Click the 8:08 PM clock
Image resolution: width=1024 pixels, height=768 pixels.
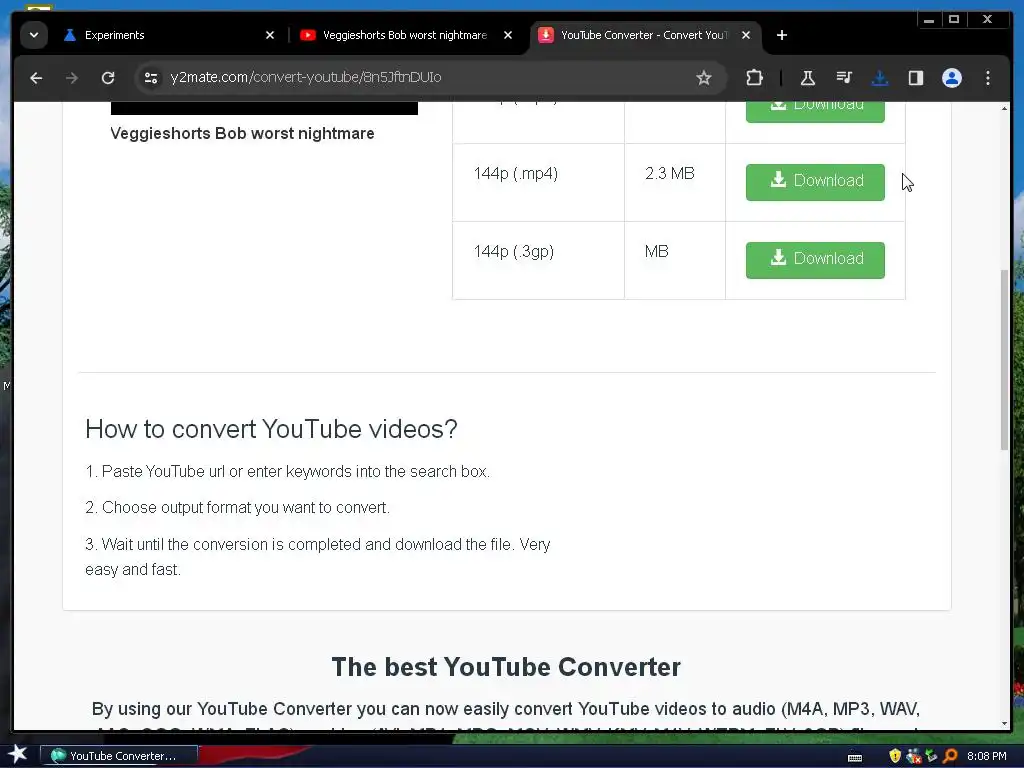point(986,756)
